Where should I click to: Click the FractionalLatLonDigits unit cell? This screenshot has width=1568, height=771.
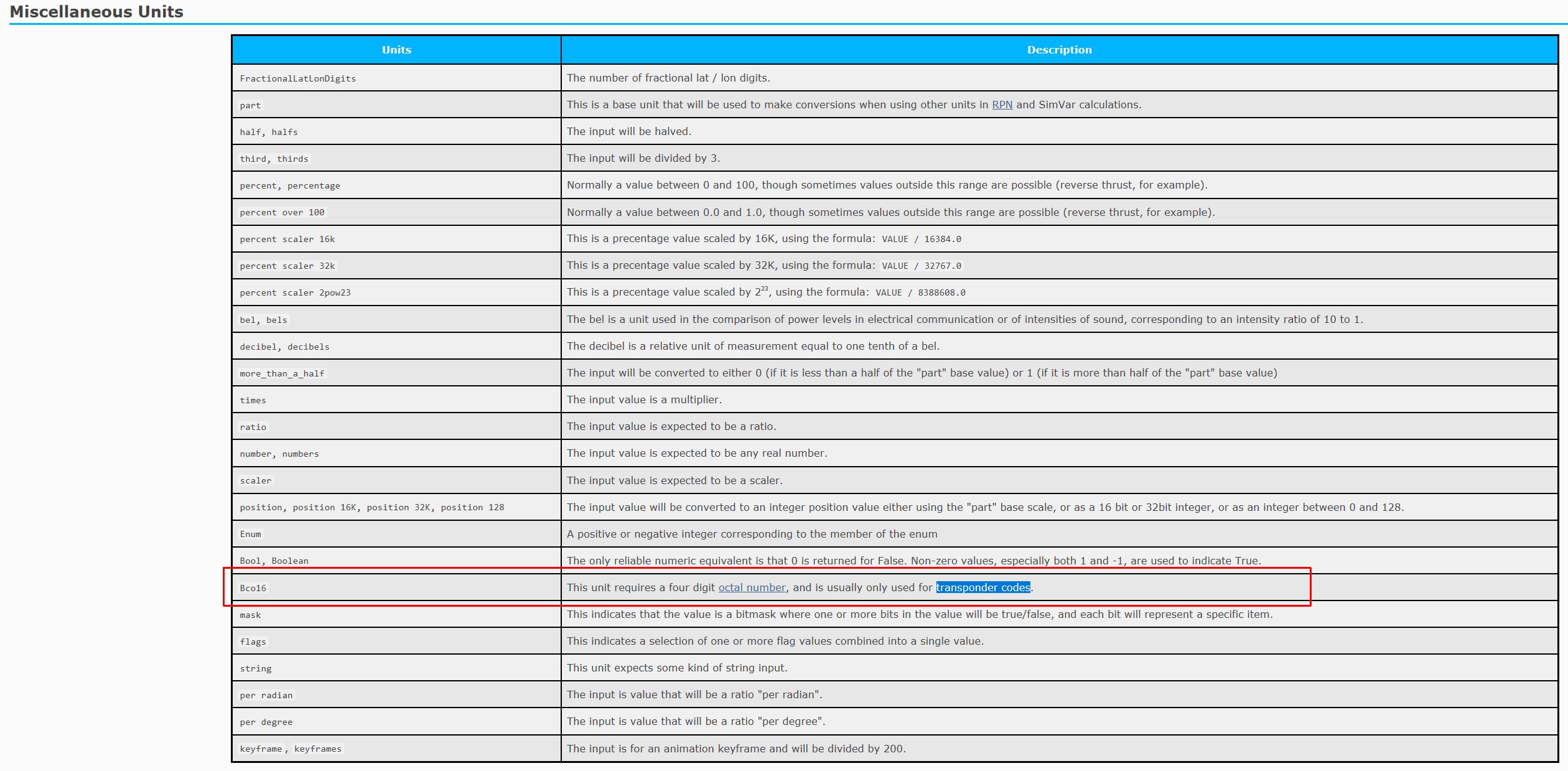tap(297, 78)
